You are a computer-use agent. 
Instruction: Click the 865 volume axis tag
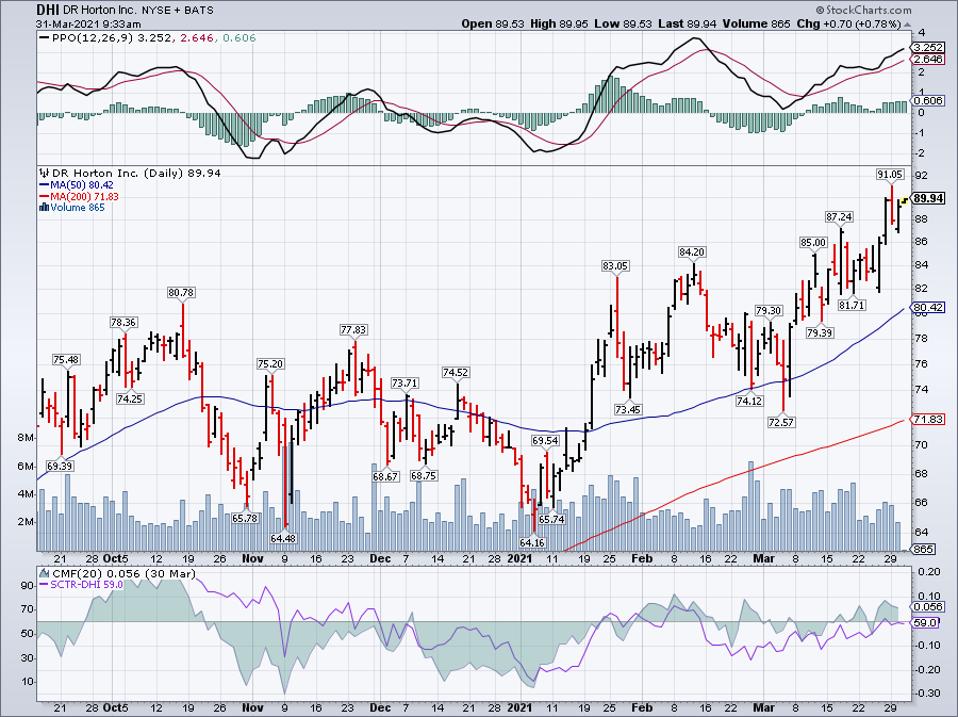click(923, 549)
